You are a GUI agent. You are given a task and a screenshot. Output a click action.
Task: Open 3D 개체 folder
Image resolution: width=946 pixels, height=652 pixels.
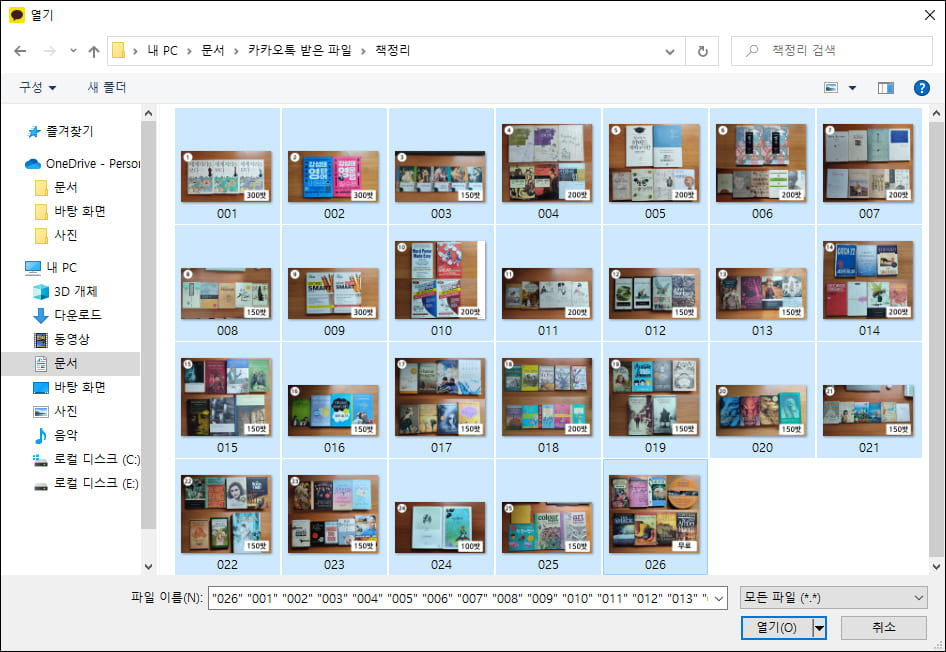point(65,291)
